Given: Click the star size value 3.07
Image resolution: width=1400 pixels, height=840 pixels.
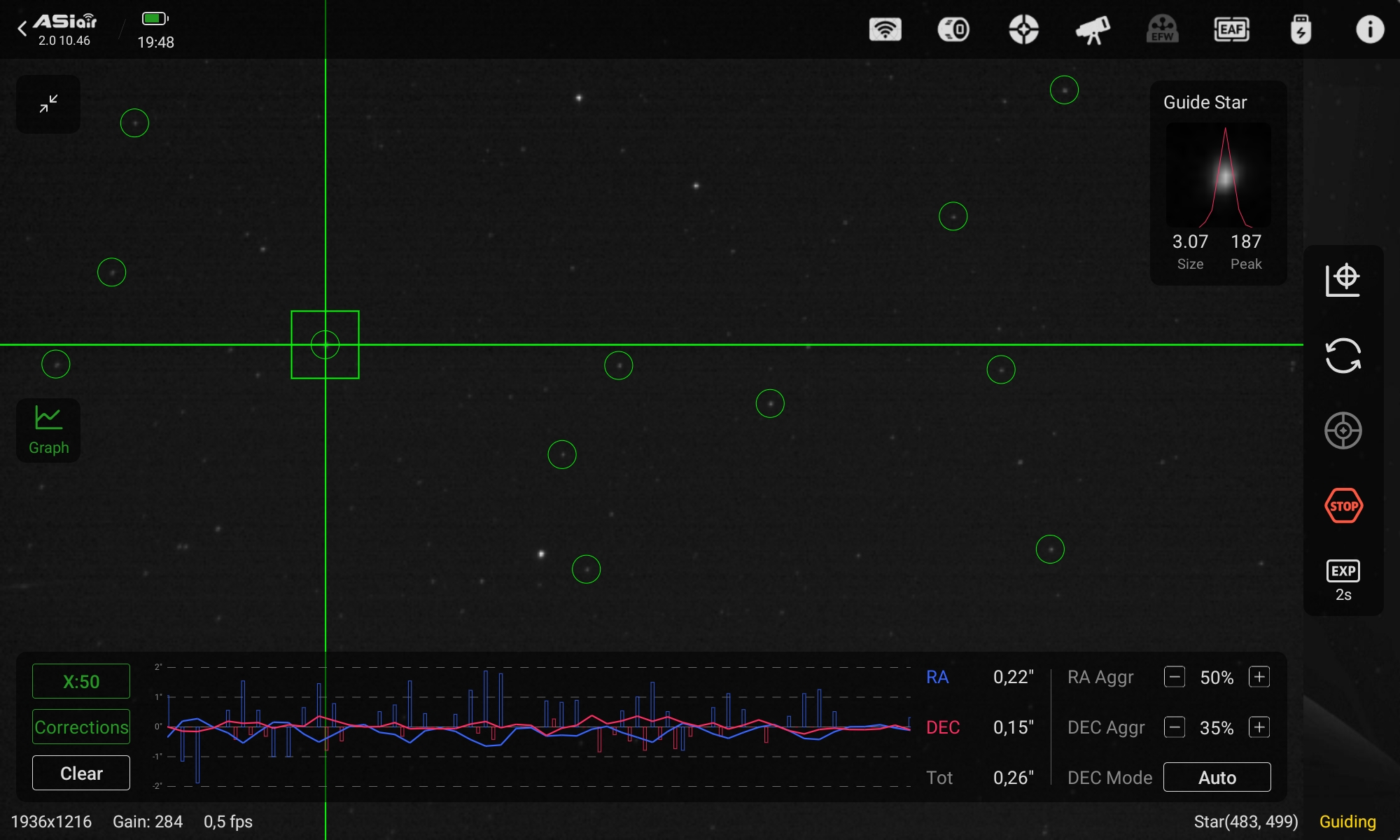Looking at the screenshot, I should pyautogui.click(x=1190, y=241).
